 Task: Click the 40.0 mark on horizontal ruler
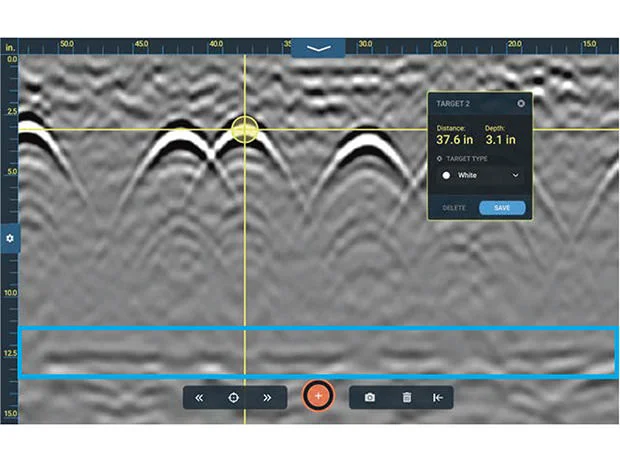click(216, 45)
